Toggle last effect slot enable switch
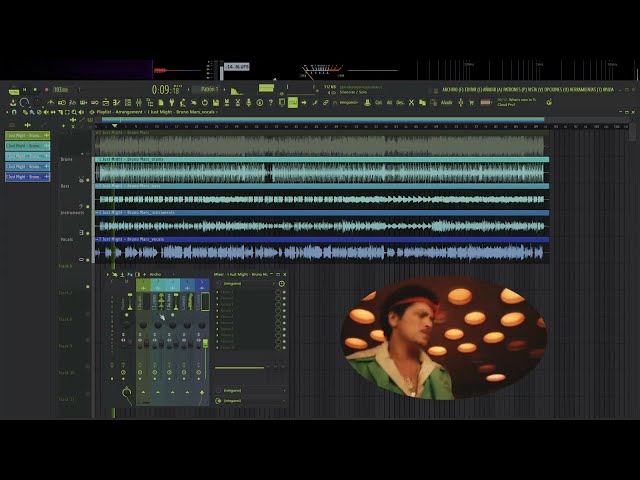The width and height of the screenshot is (640, 480). tap(284, 348)
